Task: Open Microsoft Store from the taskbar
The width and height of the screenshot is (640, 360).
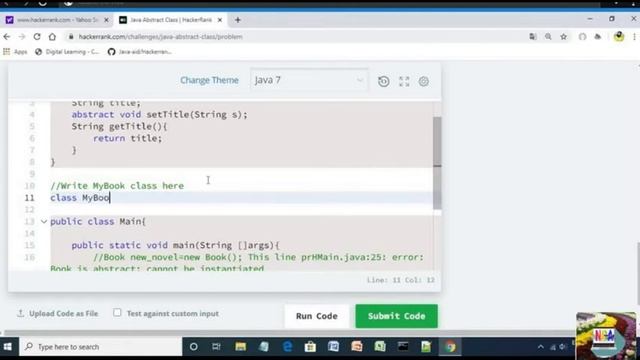Action: pyautogui.click(x=310, y=347)
